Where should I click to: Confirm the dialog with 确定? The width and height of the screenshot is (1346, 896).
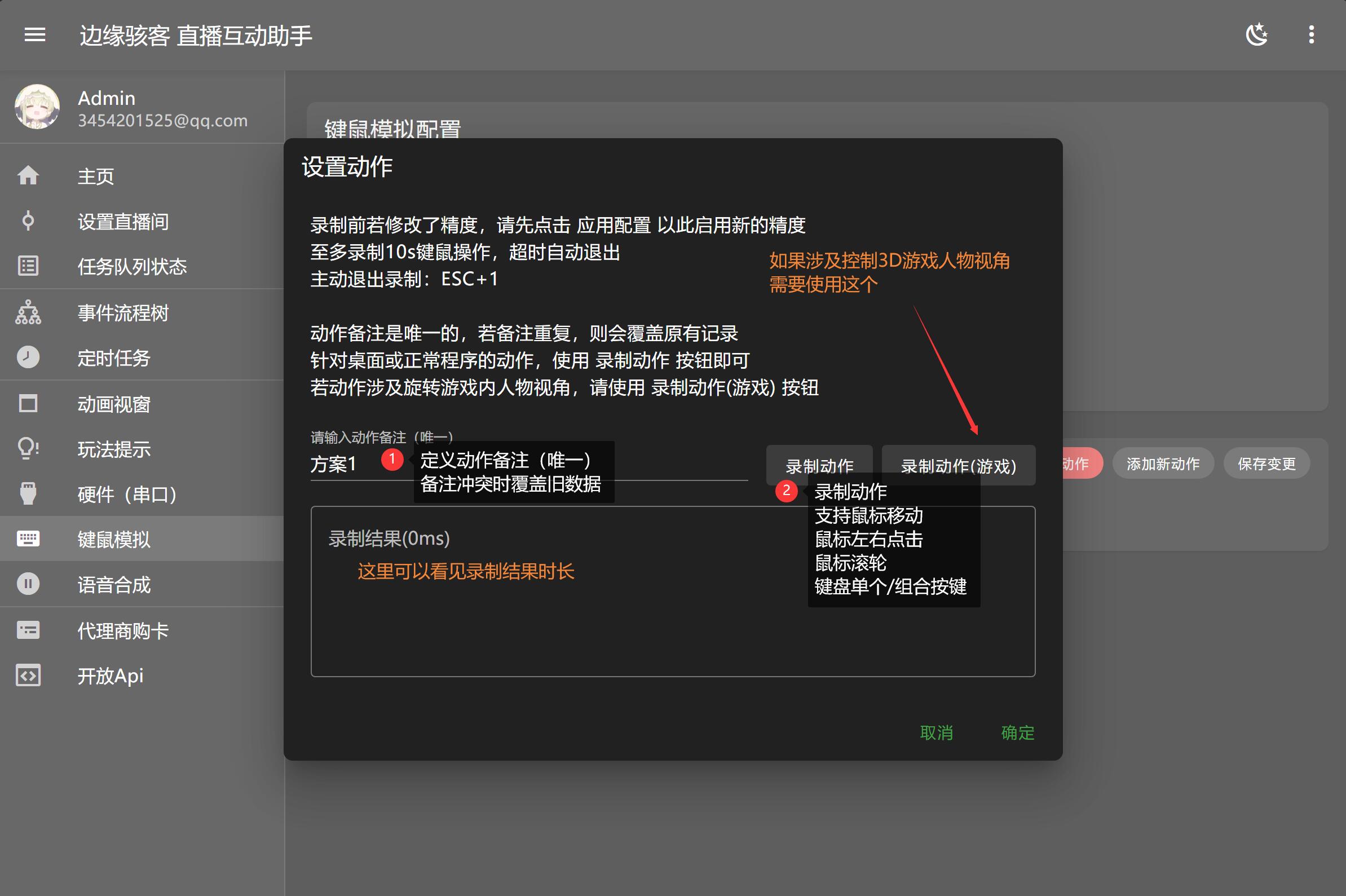click(x=1017, y=732)
